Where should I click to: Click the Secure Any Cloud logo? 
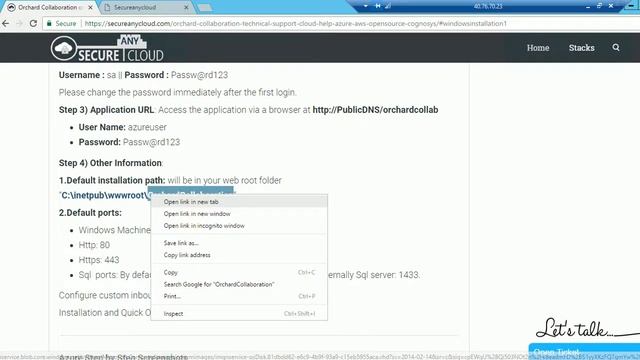(x=107, y=48)
